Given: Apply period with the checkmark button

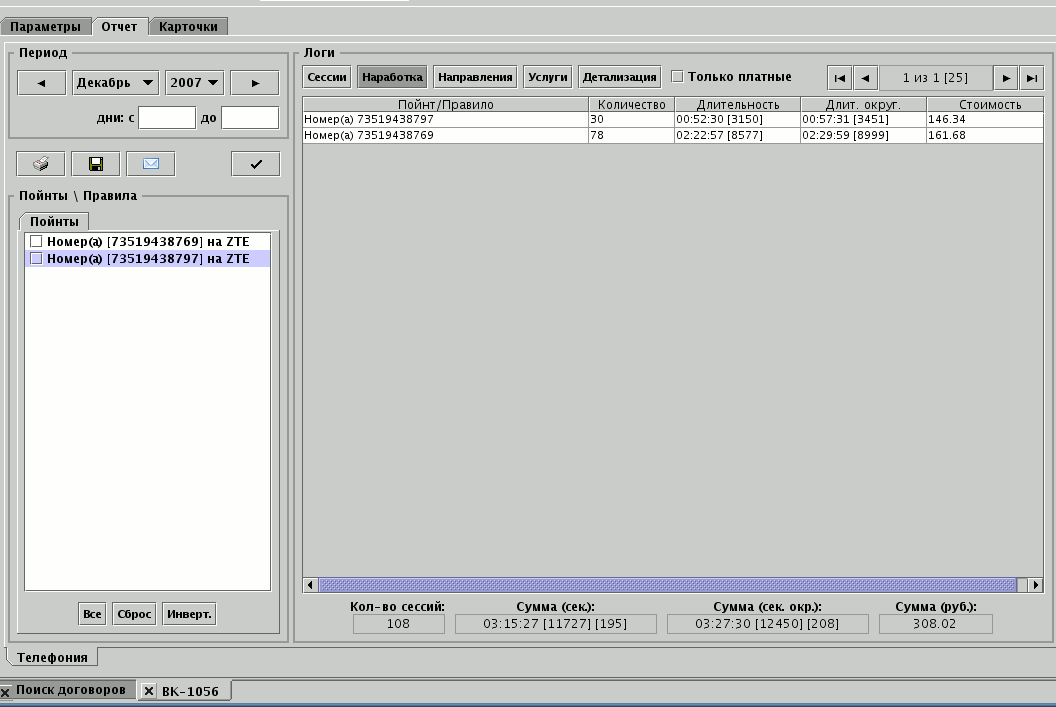Looking at the screenshot, I should pos(256,164).
